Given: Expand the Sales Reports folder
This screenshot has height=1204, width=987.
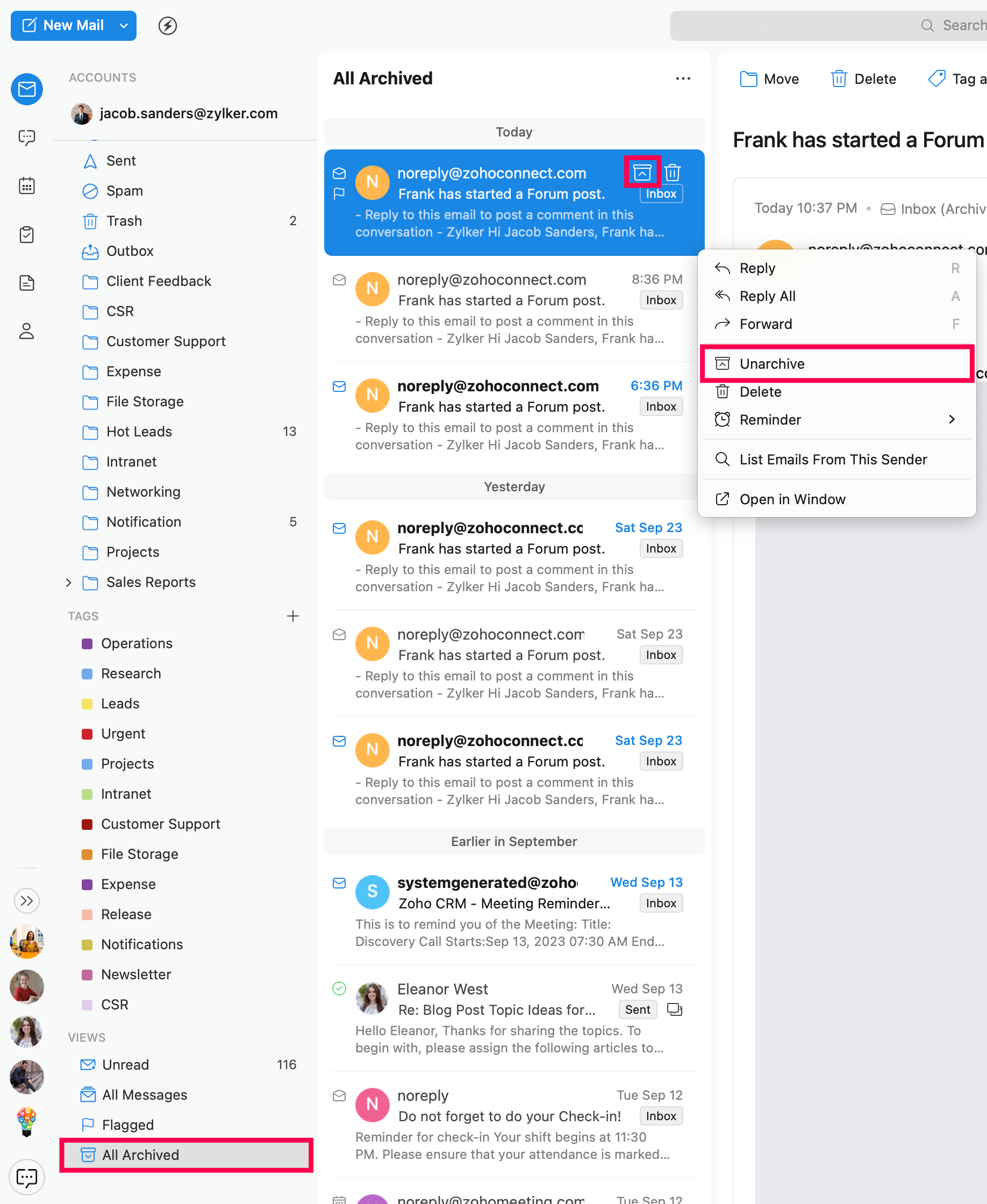Looking at the screenshot, I should pyautogui.click(x=69, y=582).
